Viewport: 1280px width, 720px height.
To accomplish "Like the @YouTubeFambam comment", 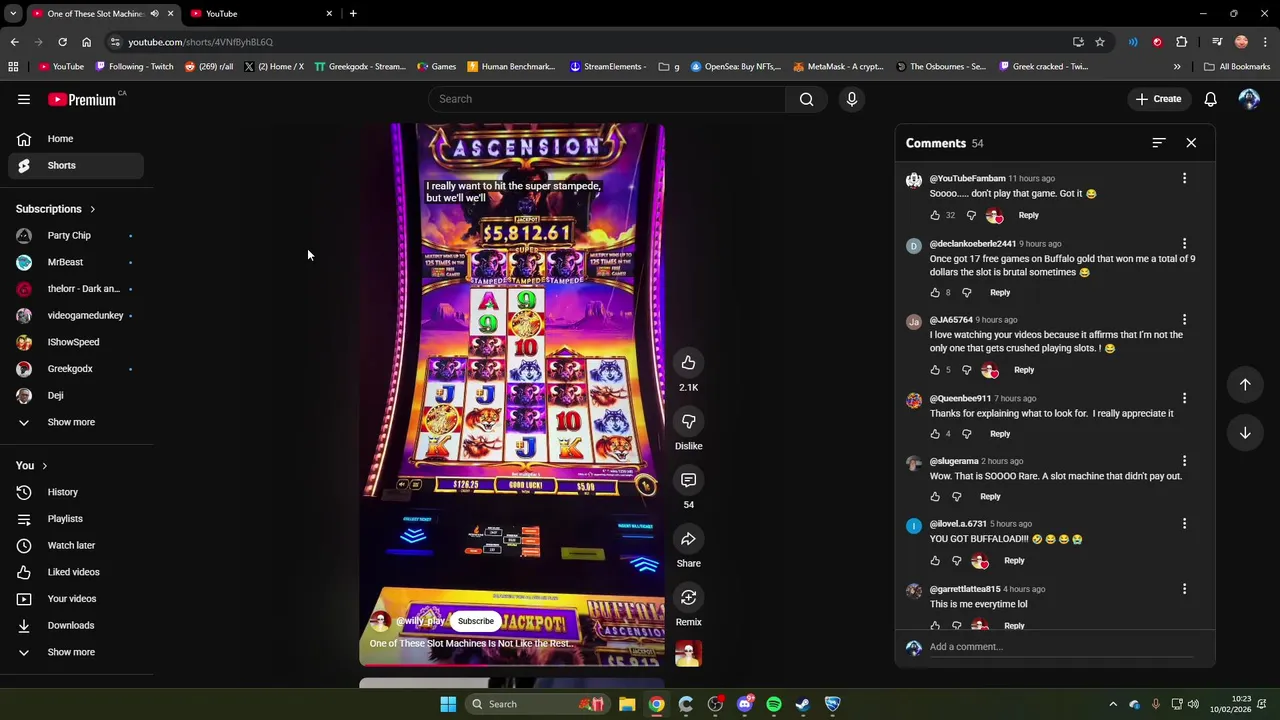I will point(935,215).
